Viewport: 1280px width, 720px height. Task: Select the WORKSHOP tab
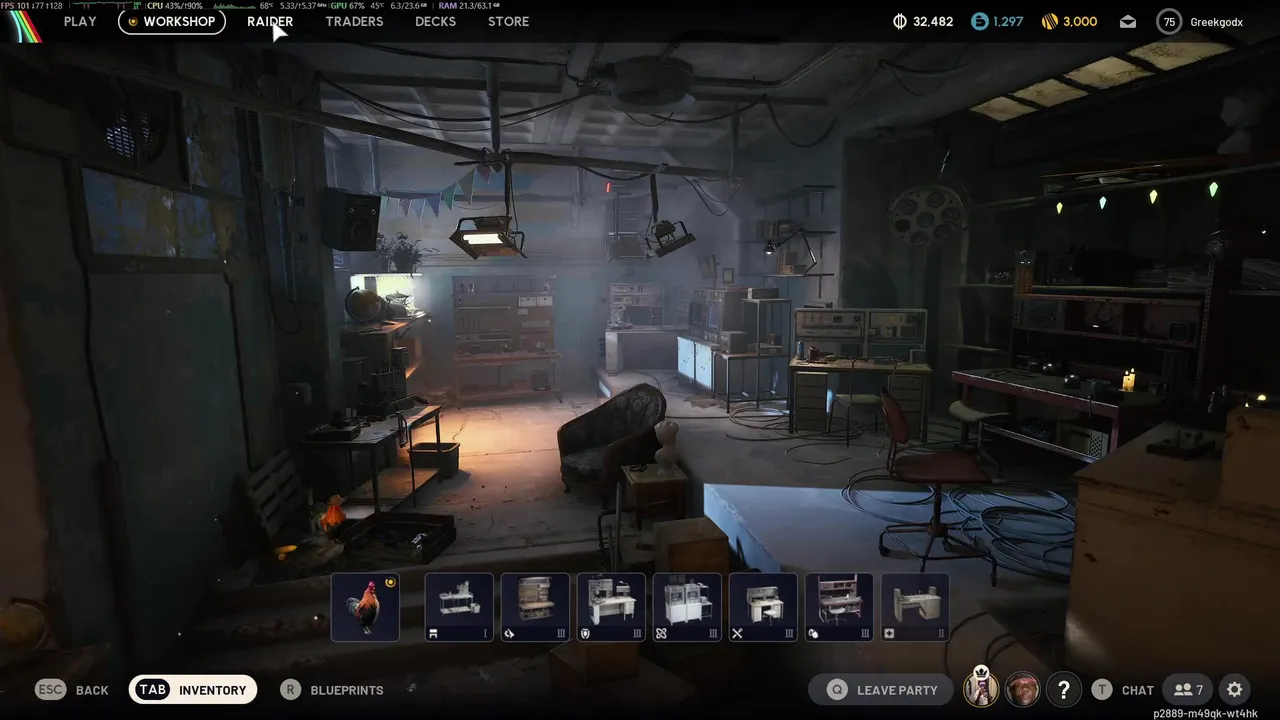pos(172,21)
